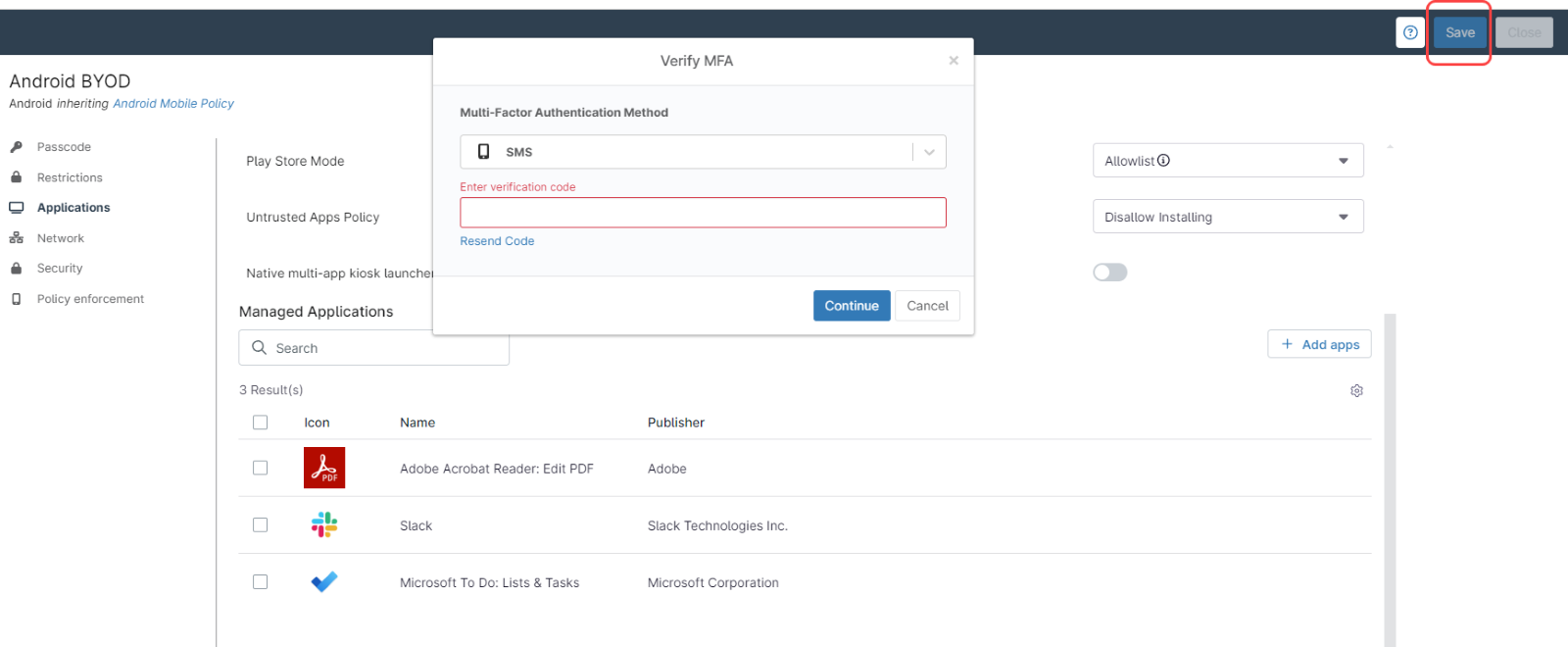The image size is (1568, 647).
Task: Click the Continue button
Action: [x=852, y=306]
